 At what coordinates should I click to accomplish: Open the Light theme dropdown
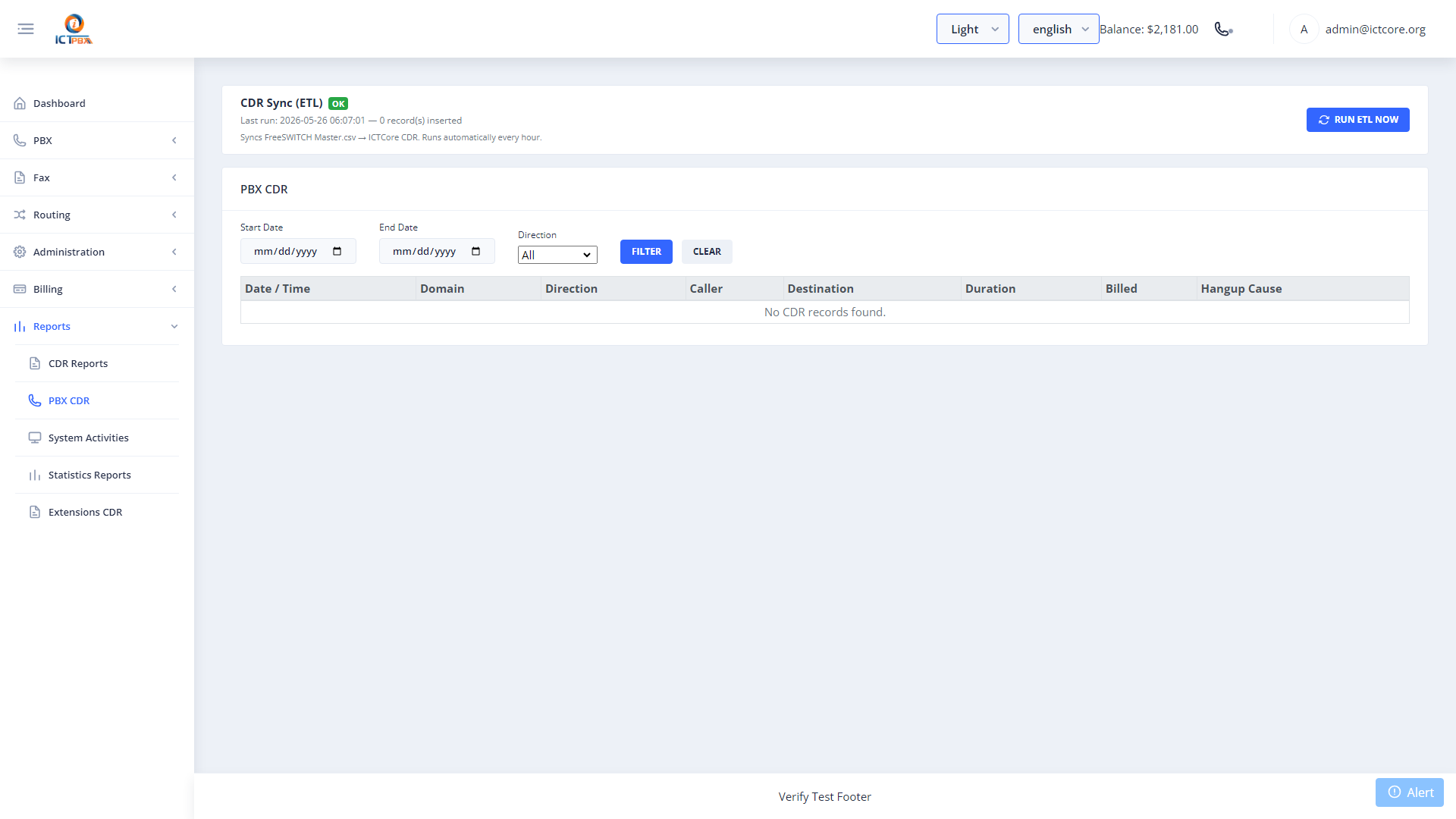click(972, 29)
